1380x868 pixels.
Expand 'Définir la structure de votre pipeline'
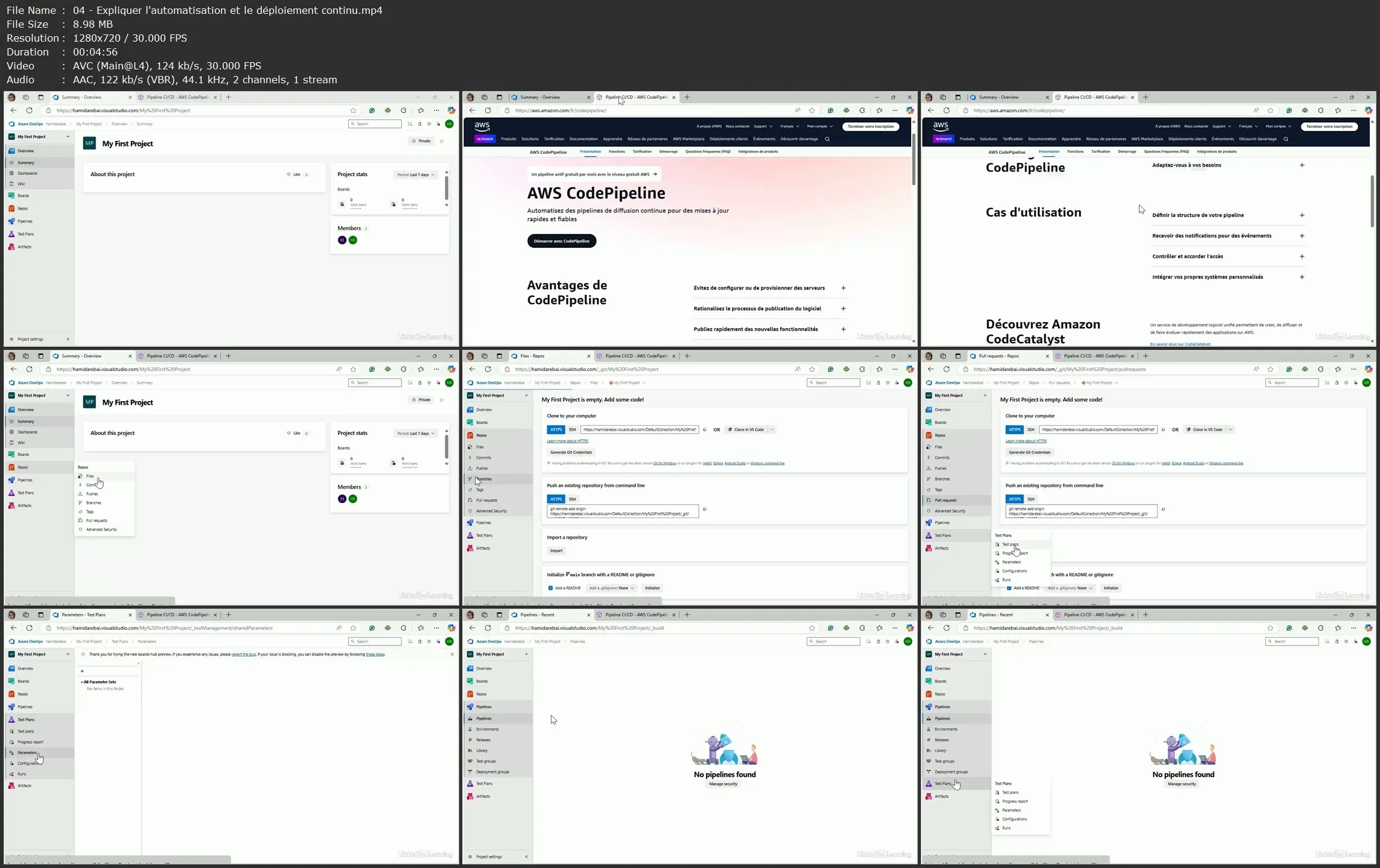[1228, 215]
